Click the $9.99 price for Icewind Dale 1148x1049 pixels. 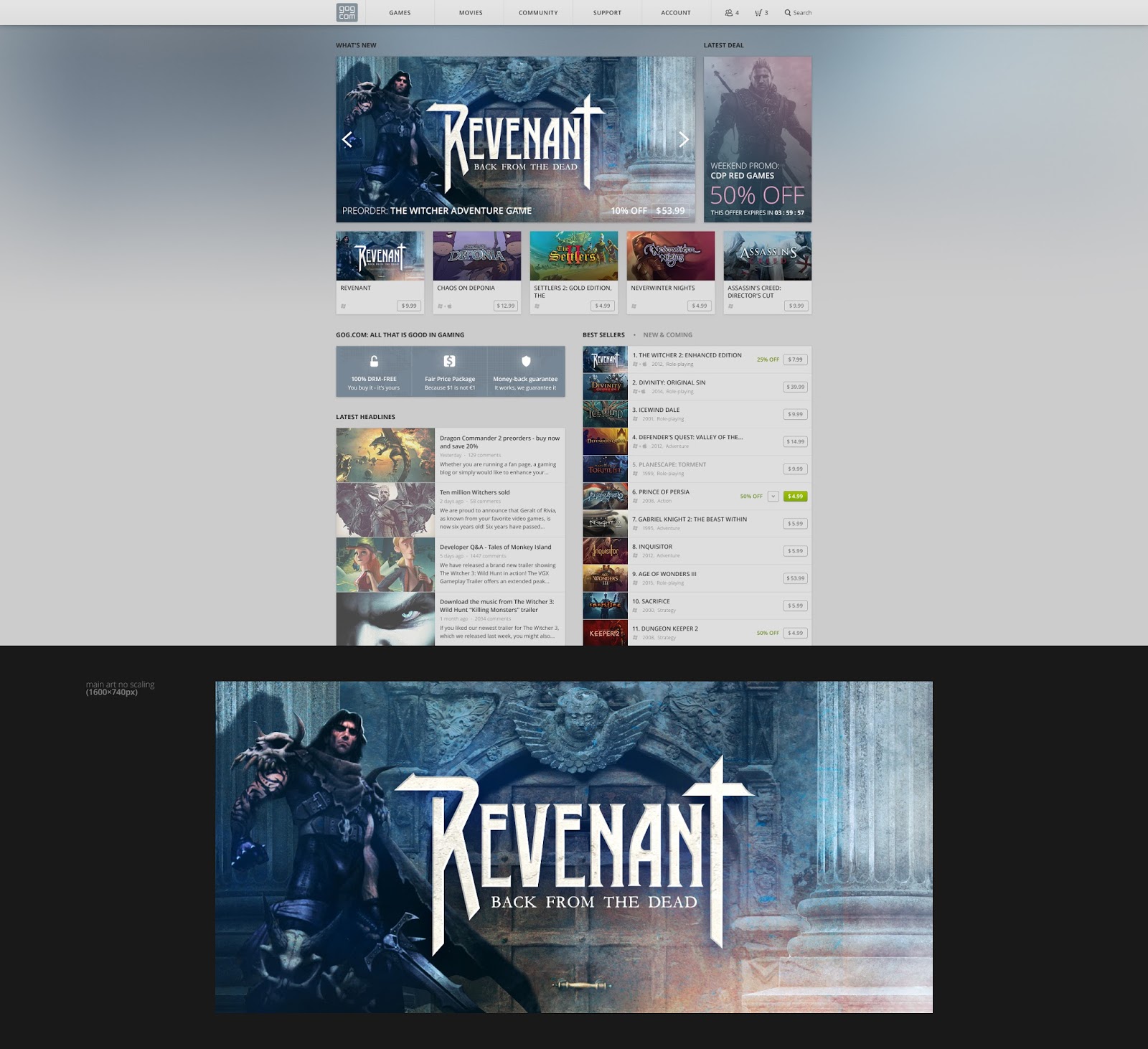coord(796,414)
